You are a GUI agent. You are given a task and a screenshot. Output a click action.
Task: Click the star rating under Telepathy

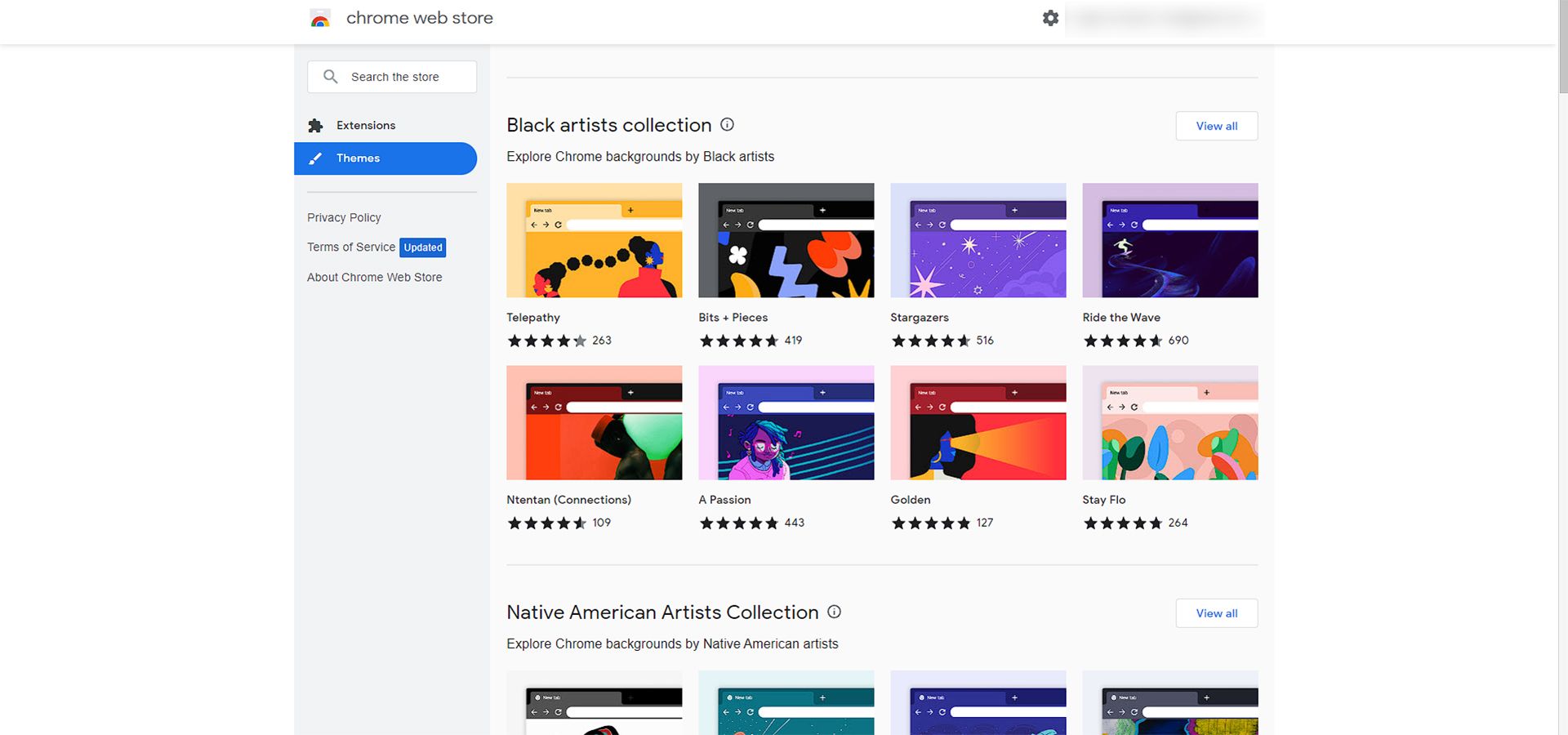click(x=546, y=341)
